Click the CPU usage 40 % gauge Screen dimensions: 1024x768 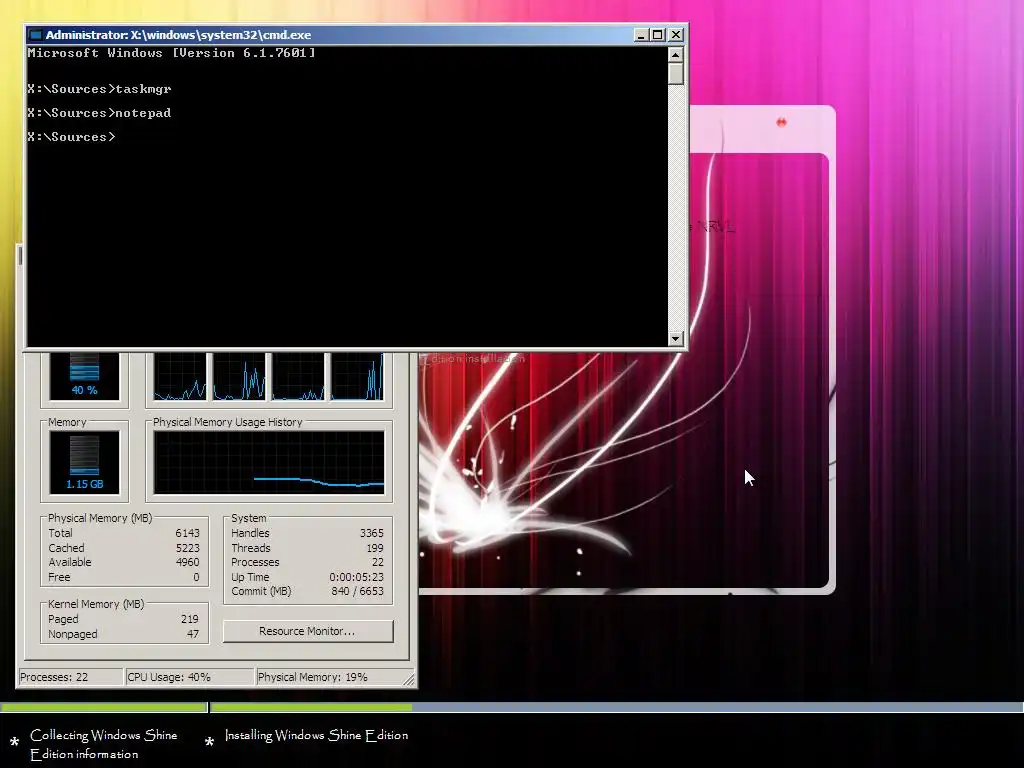click(x=84, y=376)
